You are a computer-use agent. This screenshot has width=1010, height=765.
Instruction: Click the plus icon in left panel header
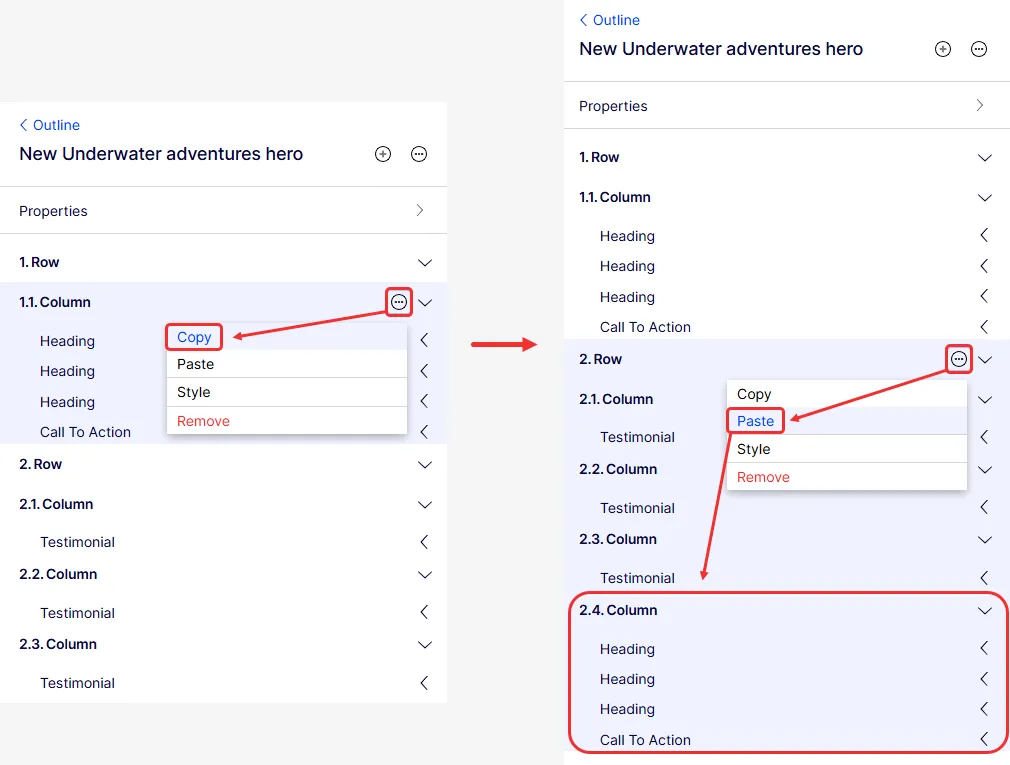(383, 154)
